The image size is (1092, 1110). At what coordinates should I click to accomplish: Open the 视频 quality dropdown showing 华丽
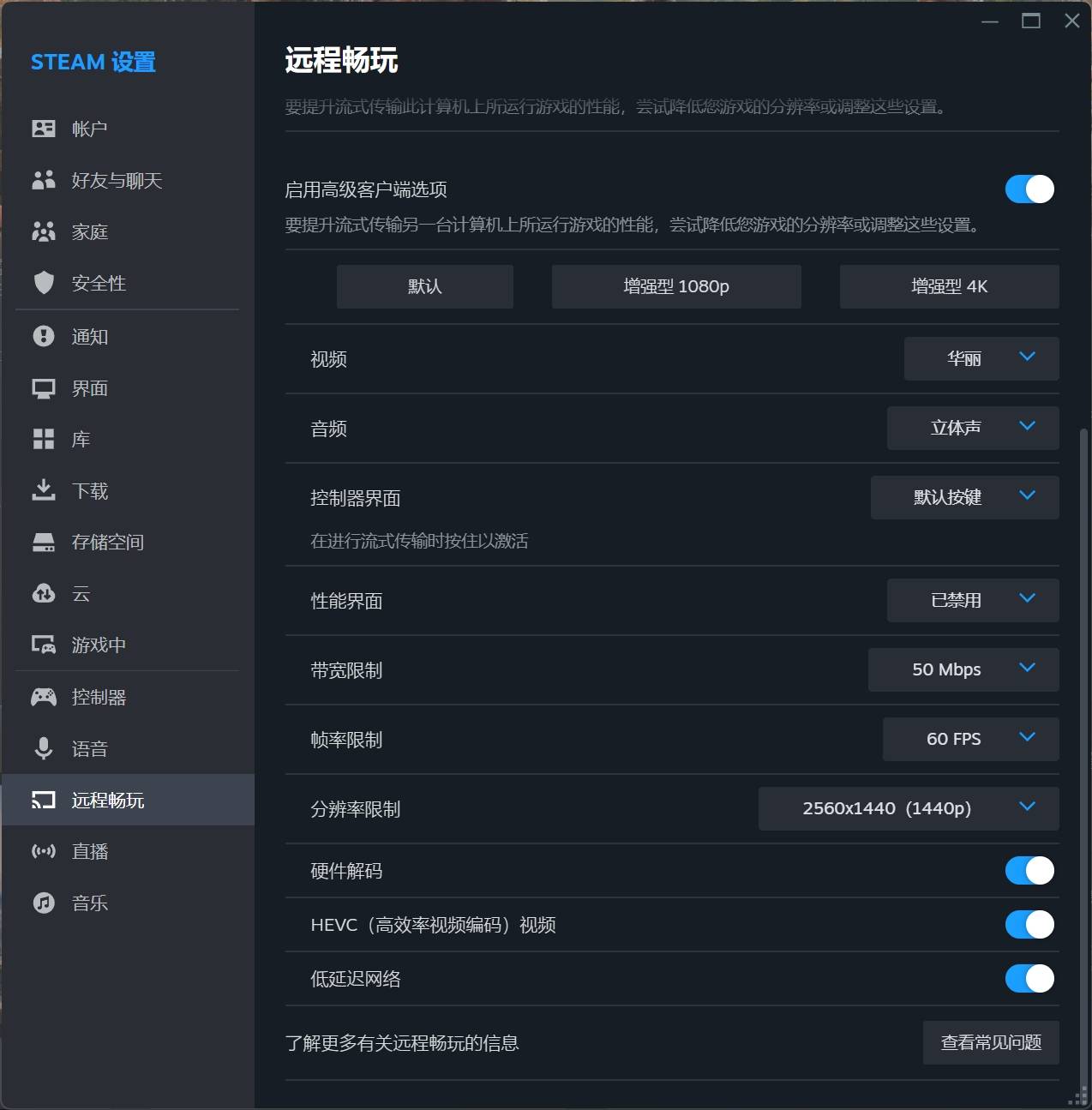point(981,358)
